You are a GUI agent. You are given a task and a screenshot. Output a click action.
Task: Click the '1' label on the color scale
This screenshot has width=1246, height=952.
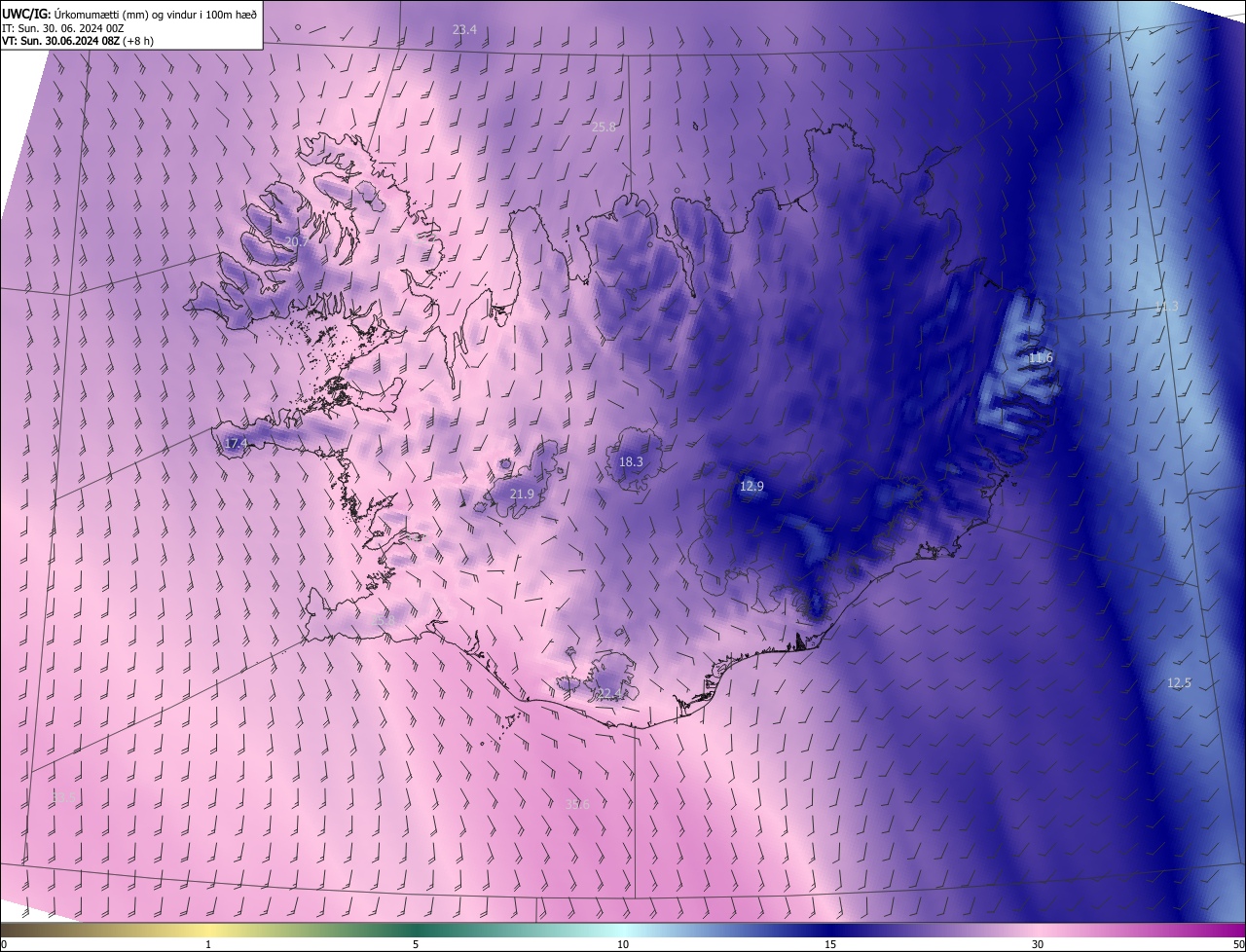[208, 944]
